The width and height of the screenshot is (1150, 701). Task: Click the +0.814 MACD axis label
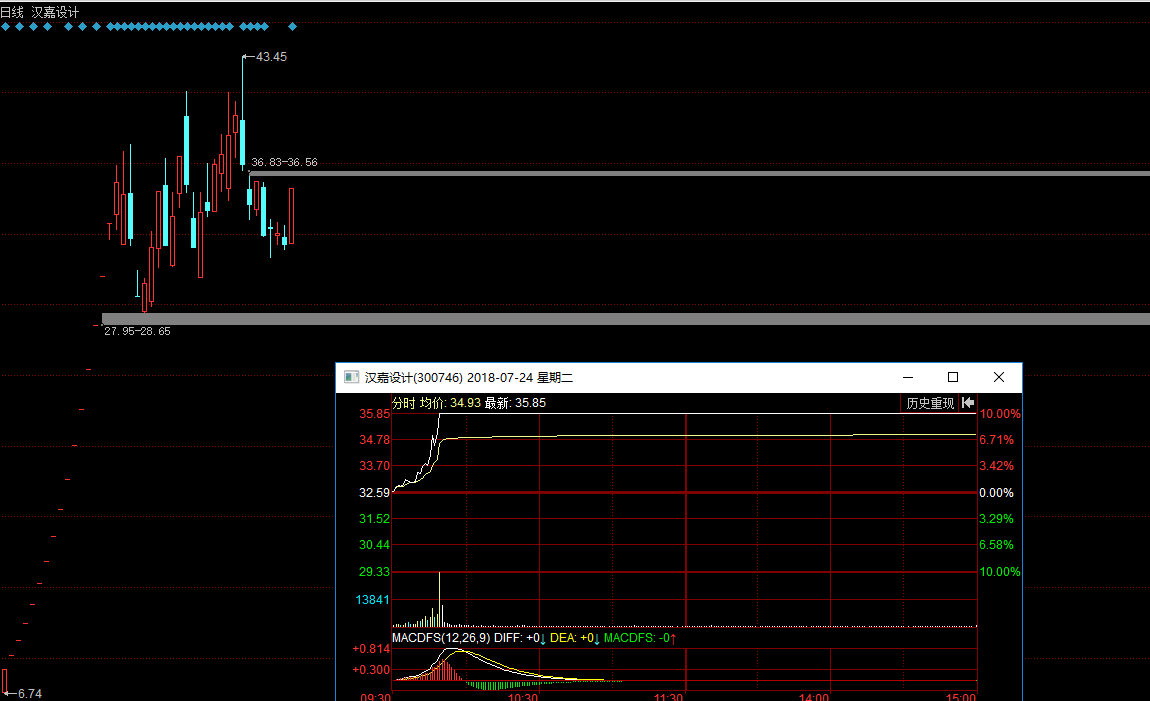pyautogui.click(x=371, y=649)
